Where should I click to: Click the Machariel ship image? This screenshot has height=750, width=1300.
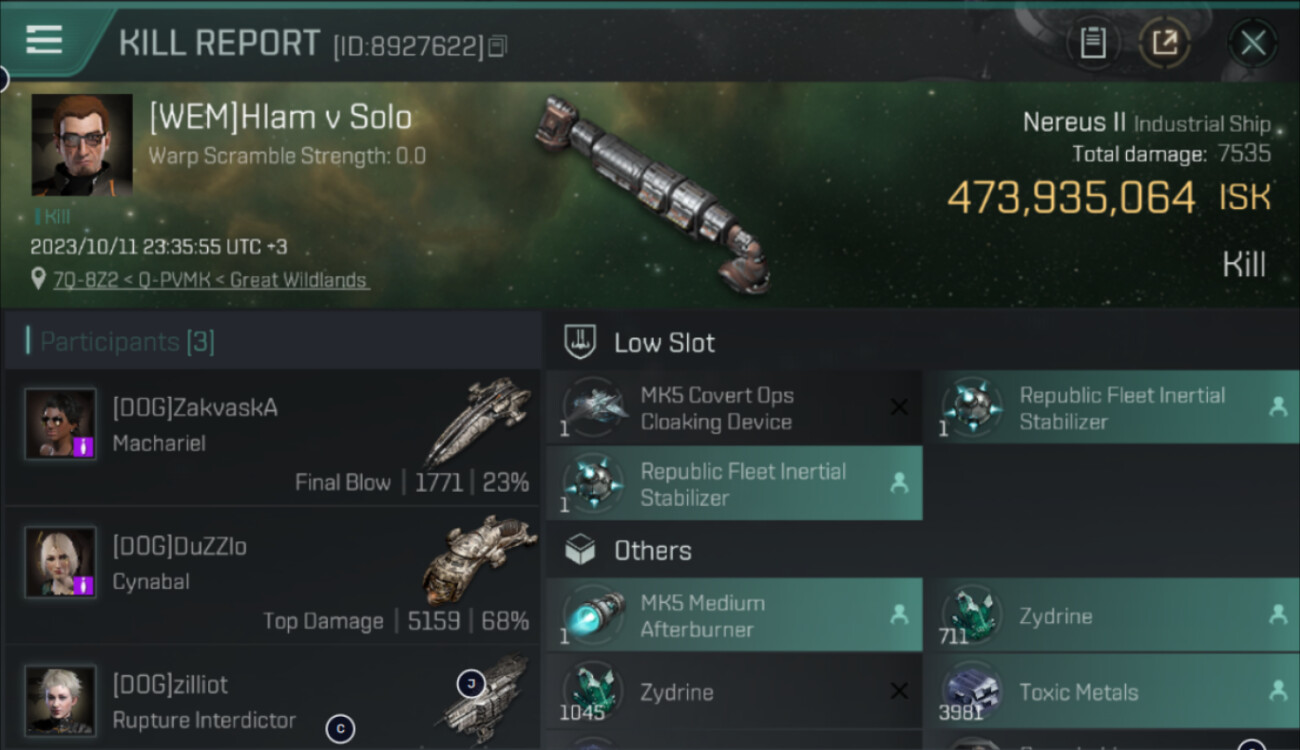476,420
